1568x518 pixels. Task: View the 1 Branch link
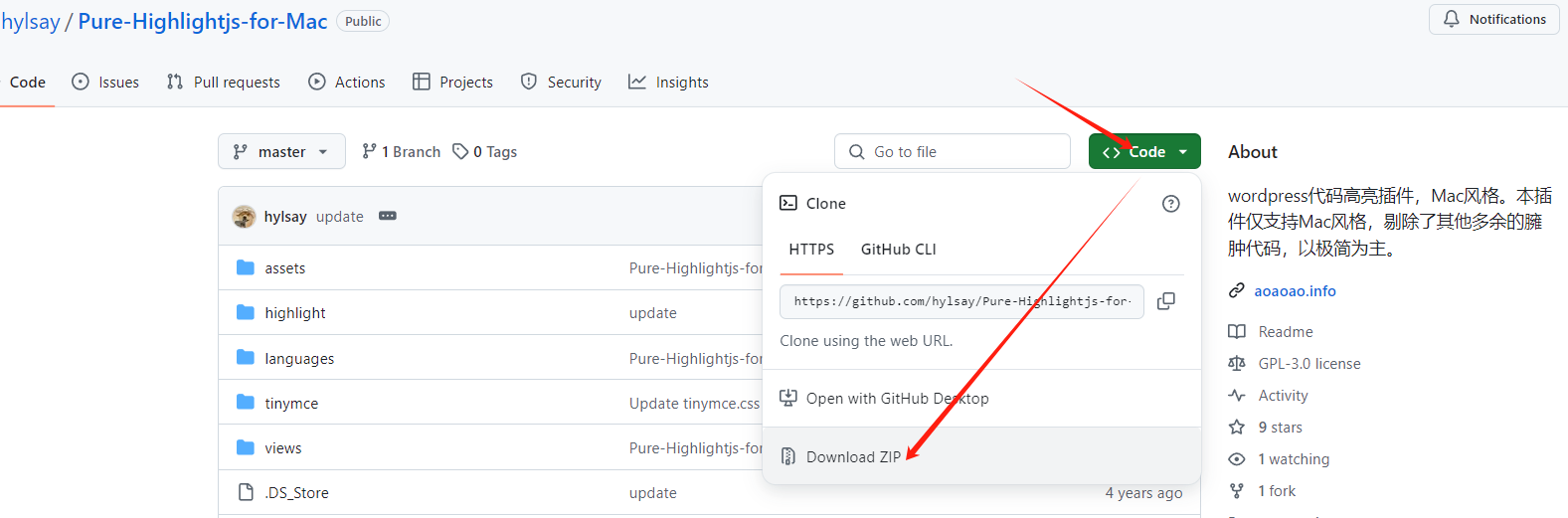click(x=401, y=151)
